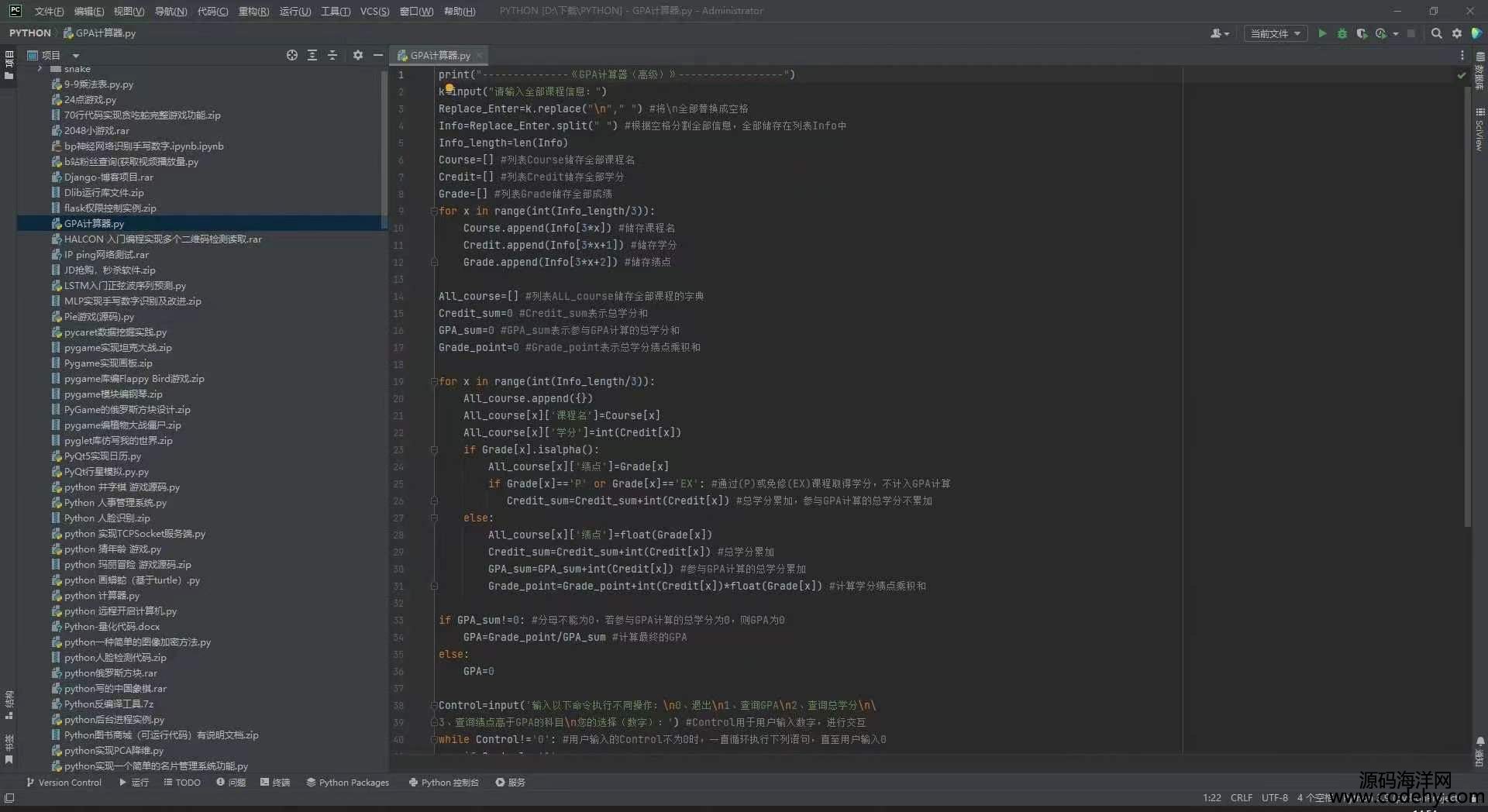Open the Version Control tool window
Image resolution: width=1488 pixels, height=812 pixels.
tap(64, 783)
